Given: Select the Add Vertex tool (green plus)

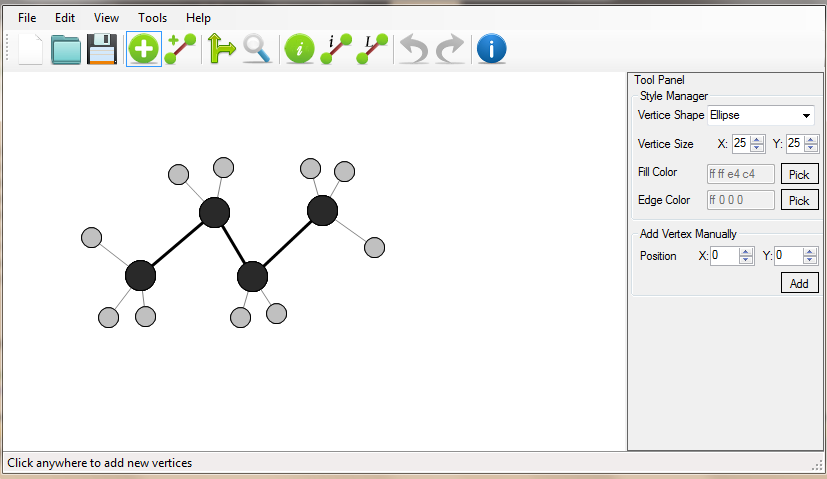Looking at the screenshot, I should click(143, 49).
